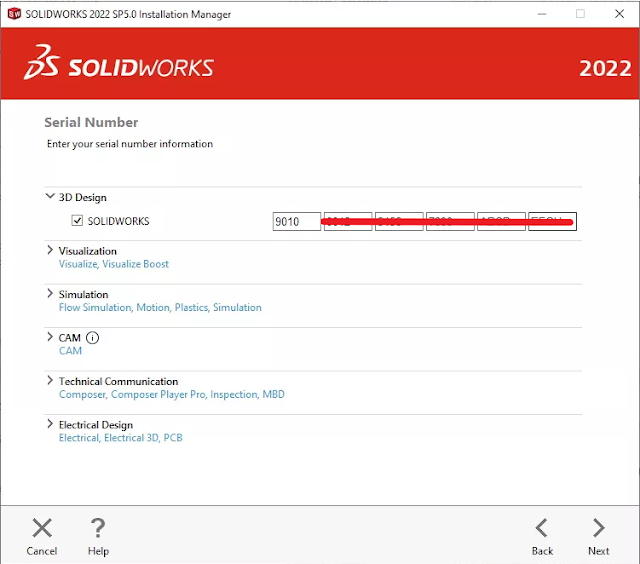The width and height of the screenshot is (640, 564).
Task: Click the Simulation heading text
Action: click(x=83, y=294)
